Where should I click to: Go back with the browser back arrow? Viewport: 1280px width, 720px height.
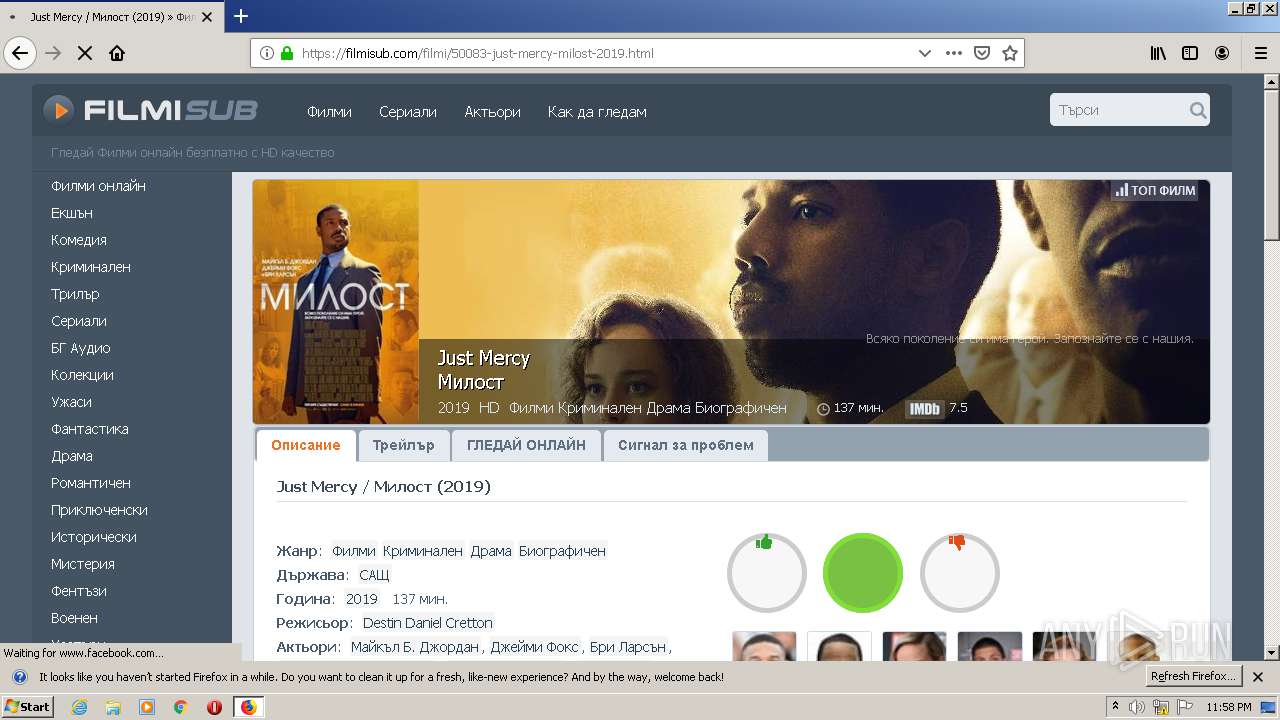[x=20, y=53]
